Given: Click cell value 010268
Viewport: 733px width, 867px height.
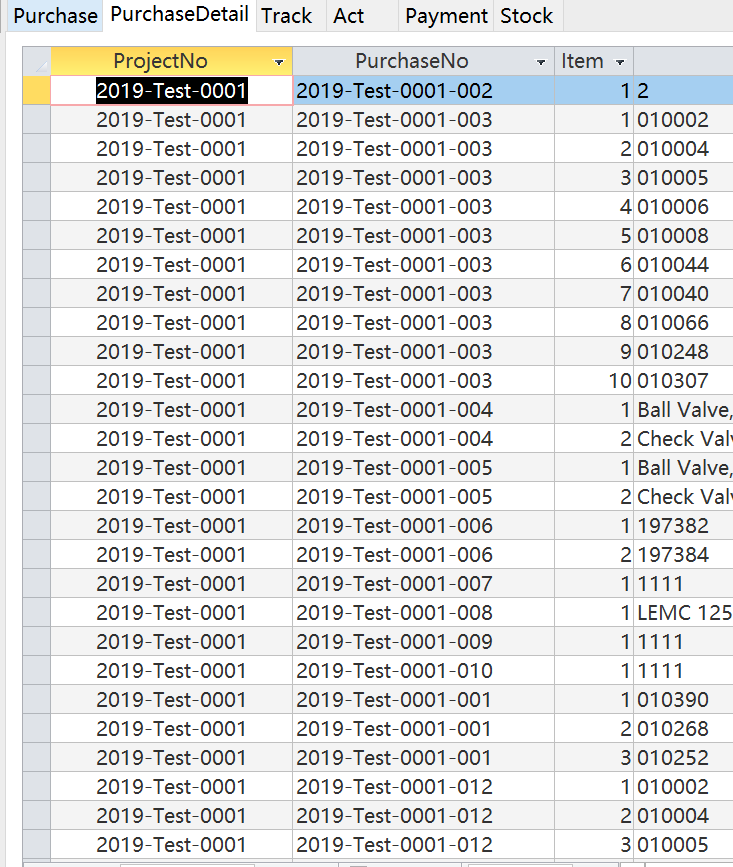Looking at the screenshot, I should point(683,728).
